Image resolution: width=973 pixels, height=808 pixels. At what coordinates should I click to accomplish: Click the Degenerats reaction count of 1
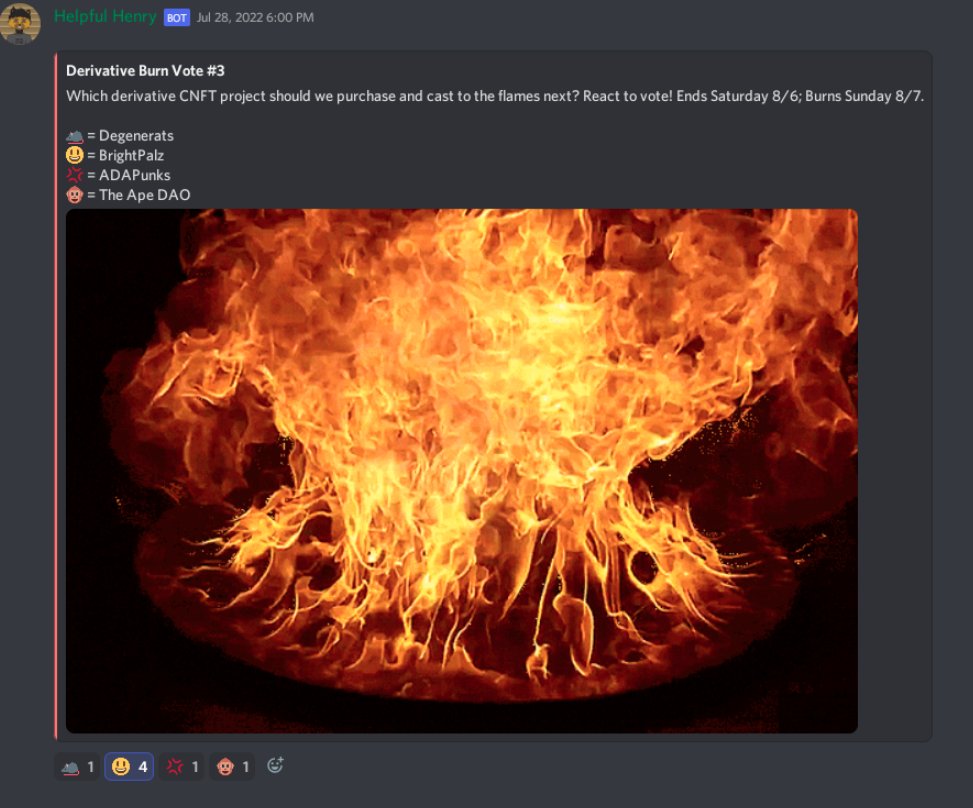point(91,765)
